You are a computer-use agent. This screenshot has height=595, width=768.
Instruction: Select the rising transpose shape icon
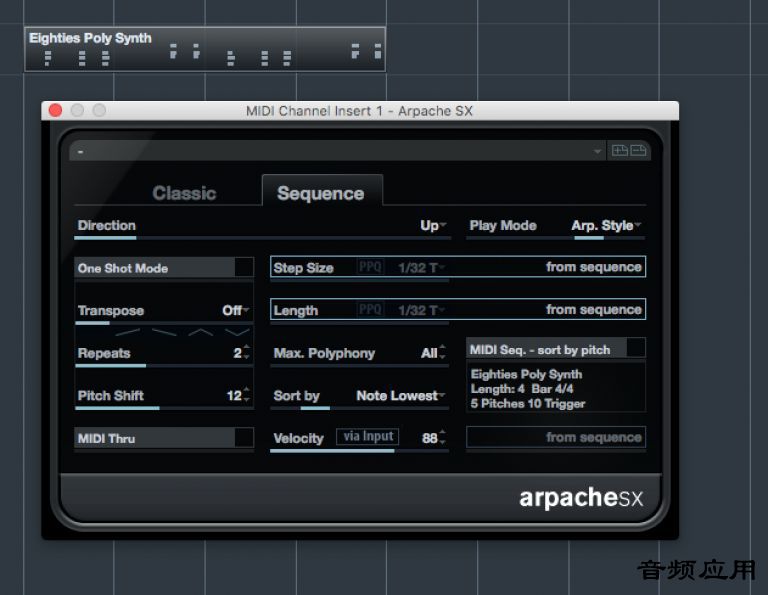click(x=127, y=333)
